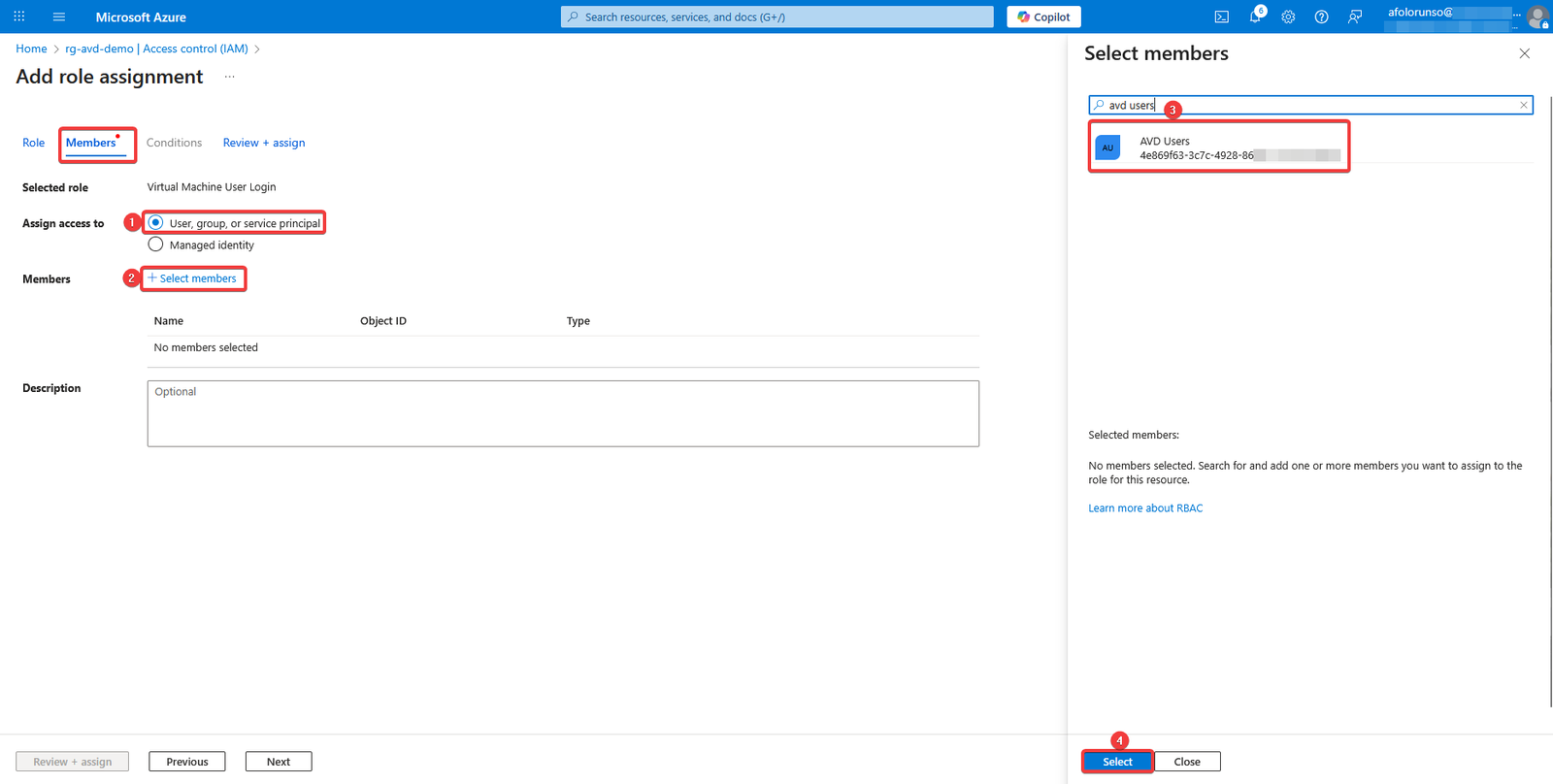1553x784 pixels.
Task: Click the + Select members link
Action: [192, 278]
